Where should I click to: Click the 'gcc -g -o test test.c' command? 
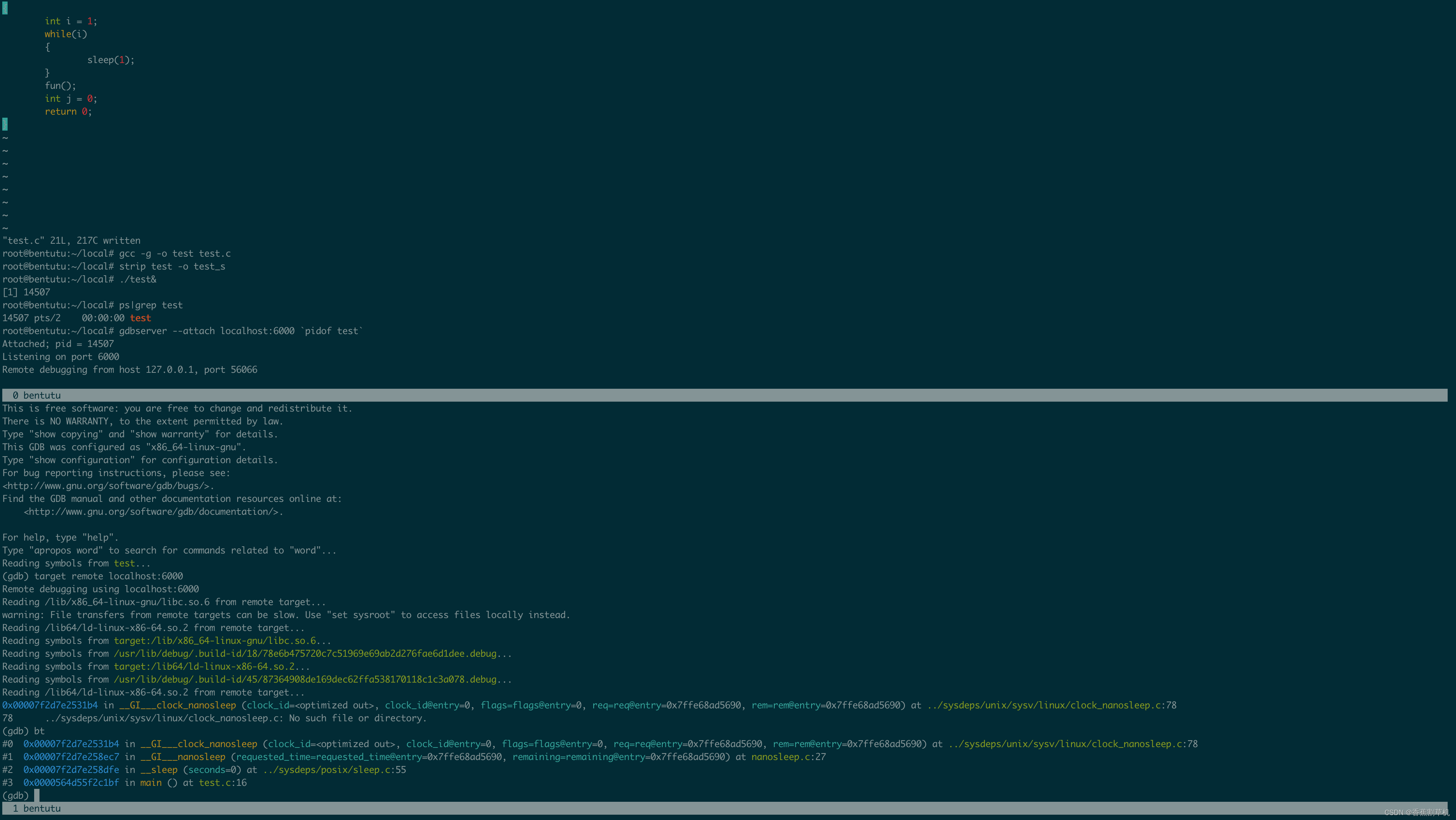pos(175,253)
